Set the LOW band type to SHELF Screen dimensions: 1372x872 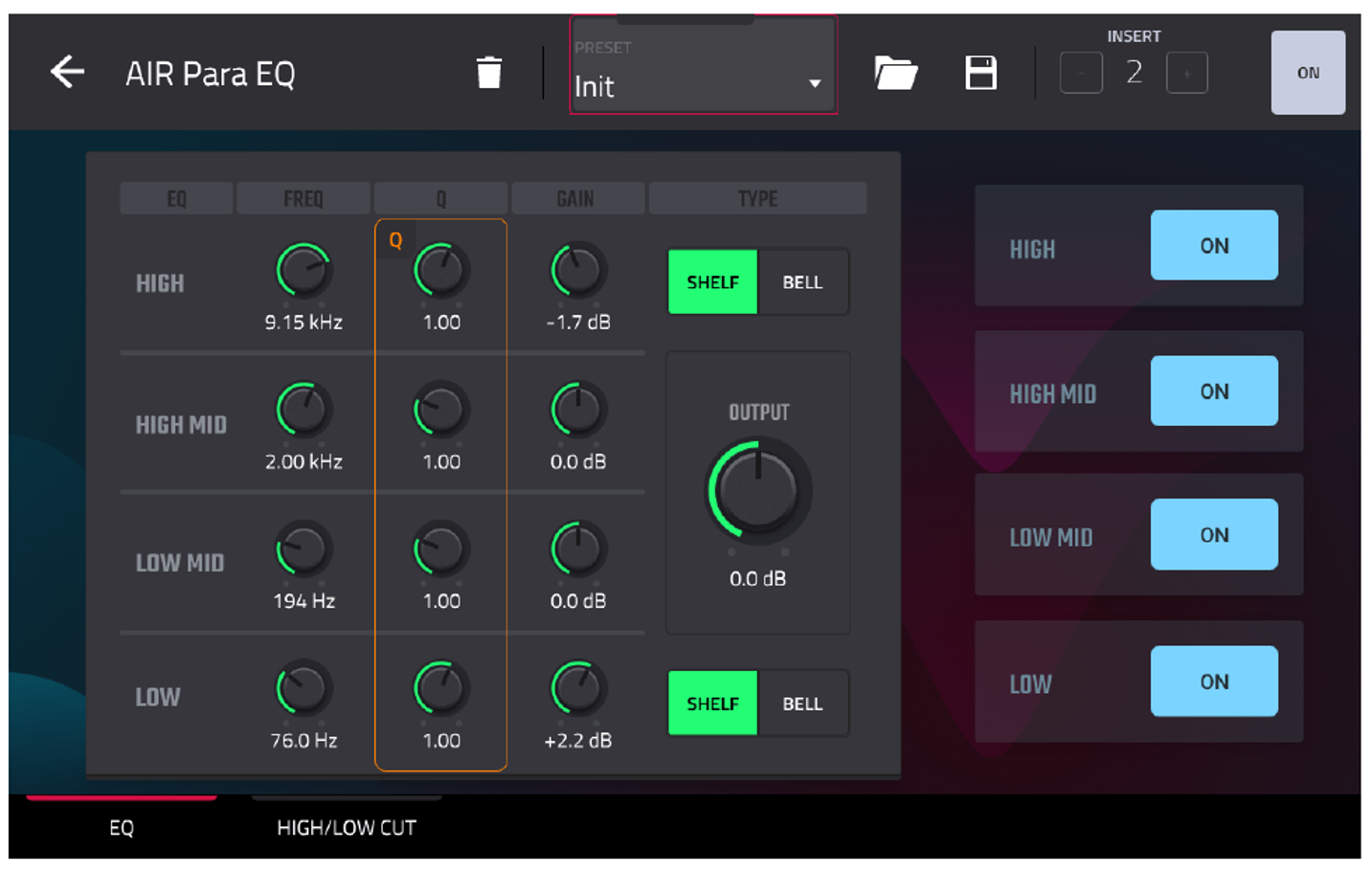[x=712, y=704]
